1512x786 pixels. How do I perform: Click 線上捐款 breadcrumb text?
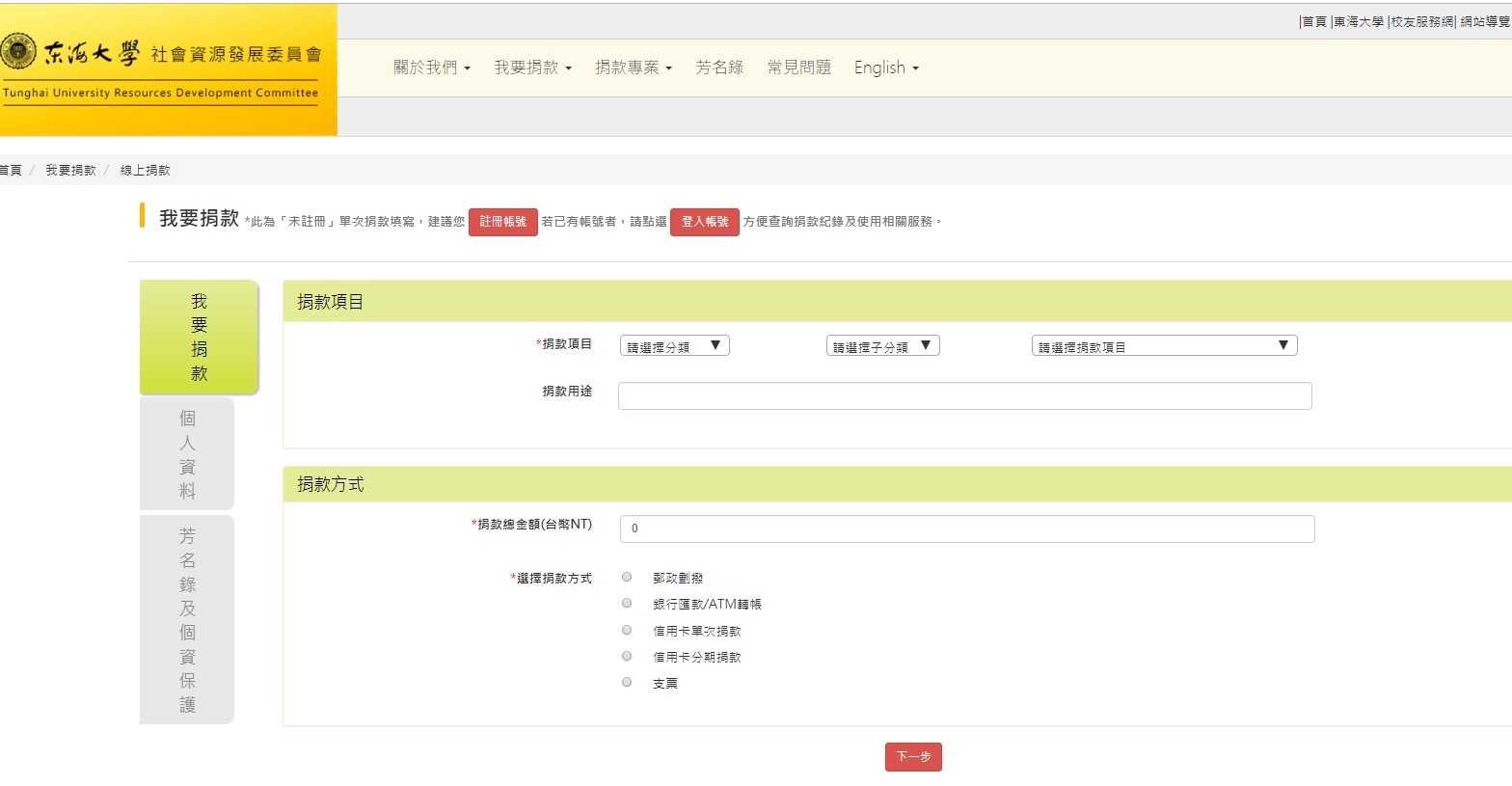tap(145, 170)
